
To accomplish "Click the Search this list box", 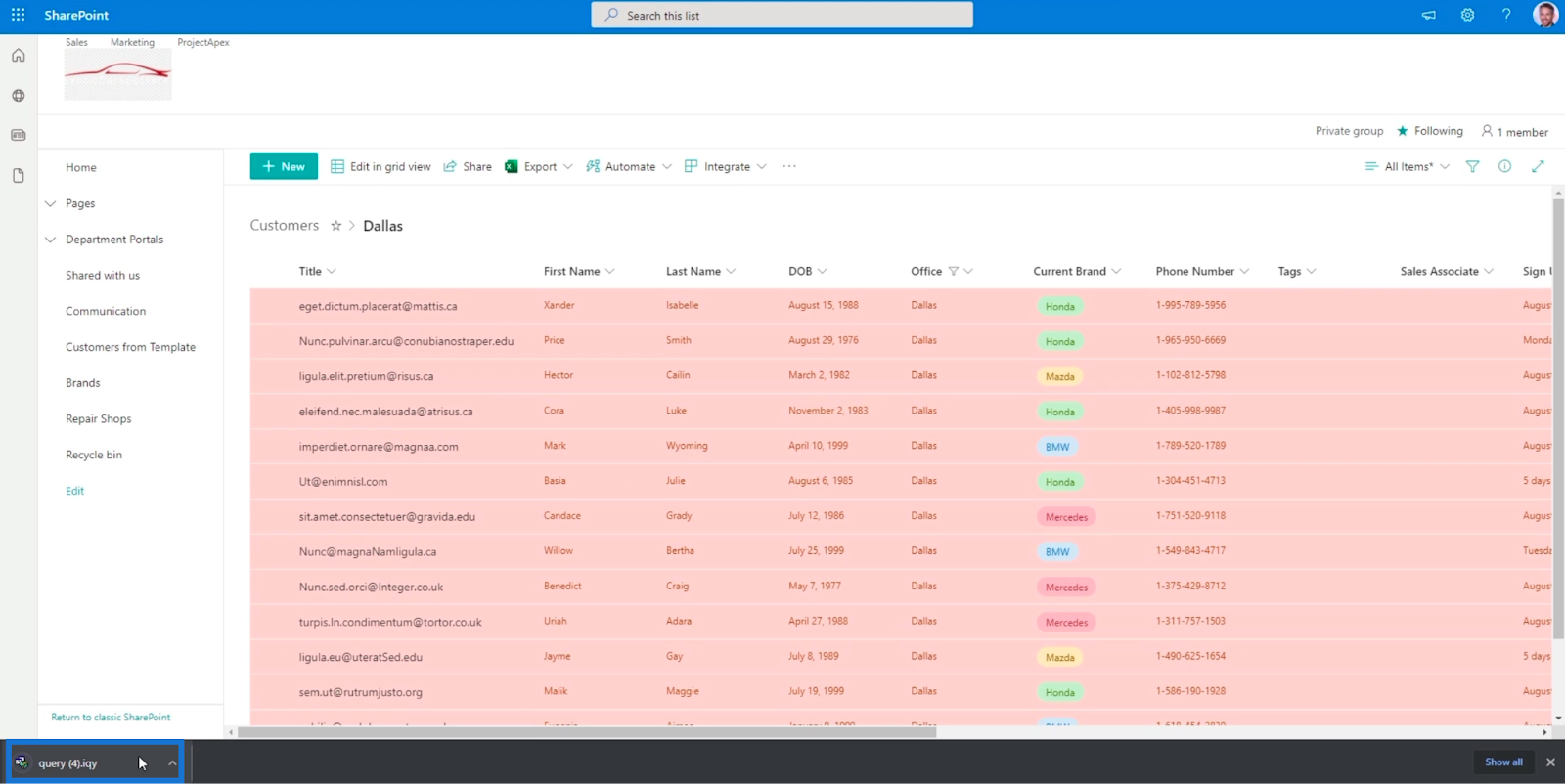I will (x=782, y=15).
